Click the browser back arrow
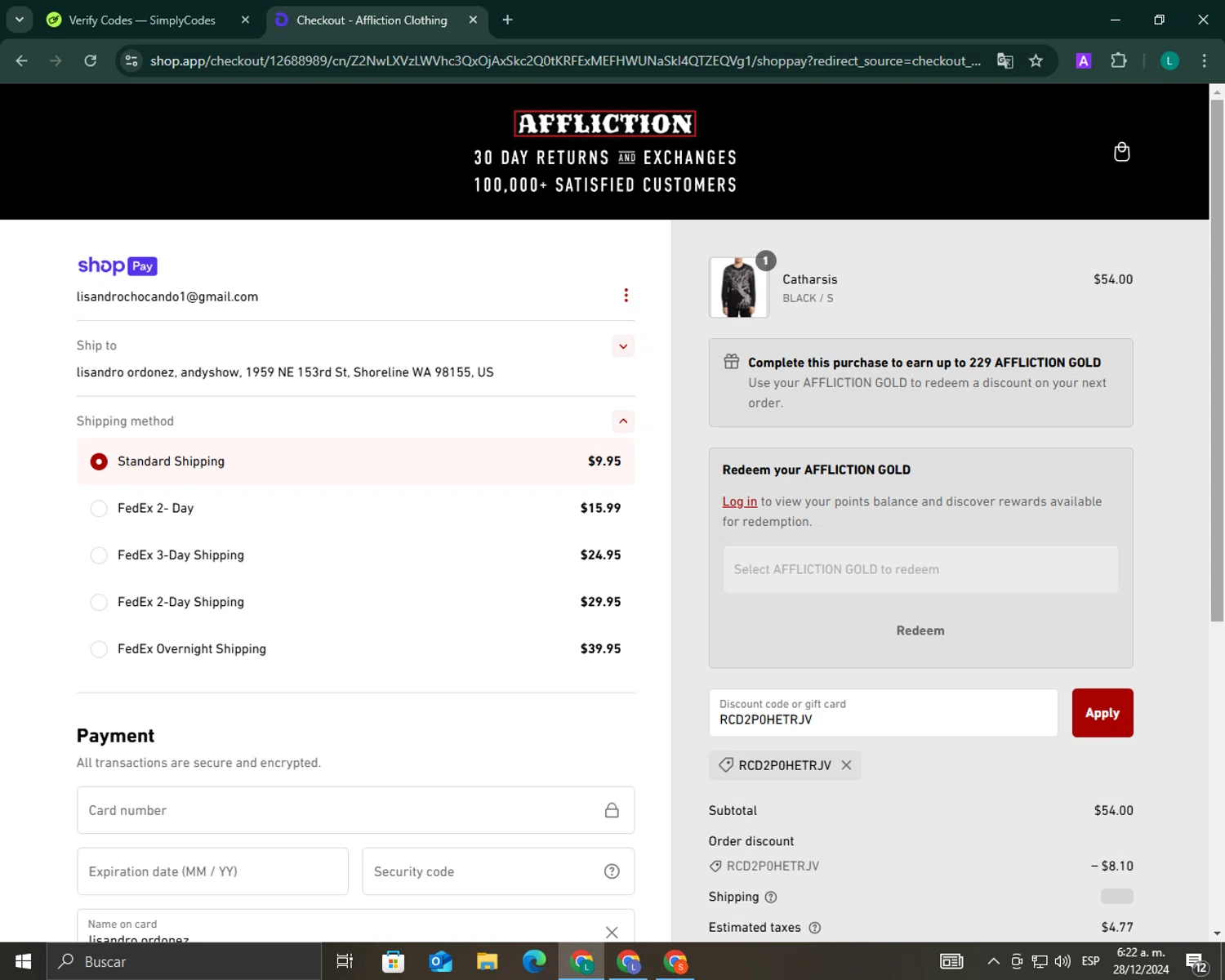 pyautogui.click(x=22, y=60)
